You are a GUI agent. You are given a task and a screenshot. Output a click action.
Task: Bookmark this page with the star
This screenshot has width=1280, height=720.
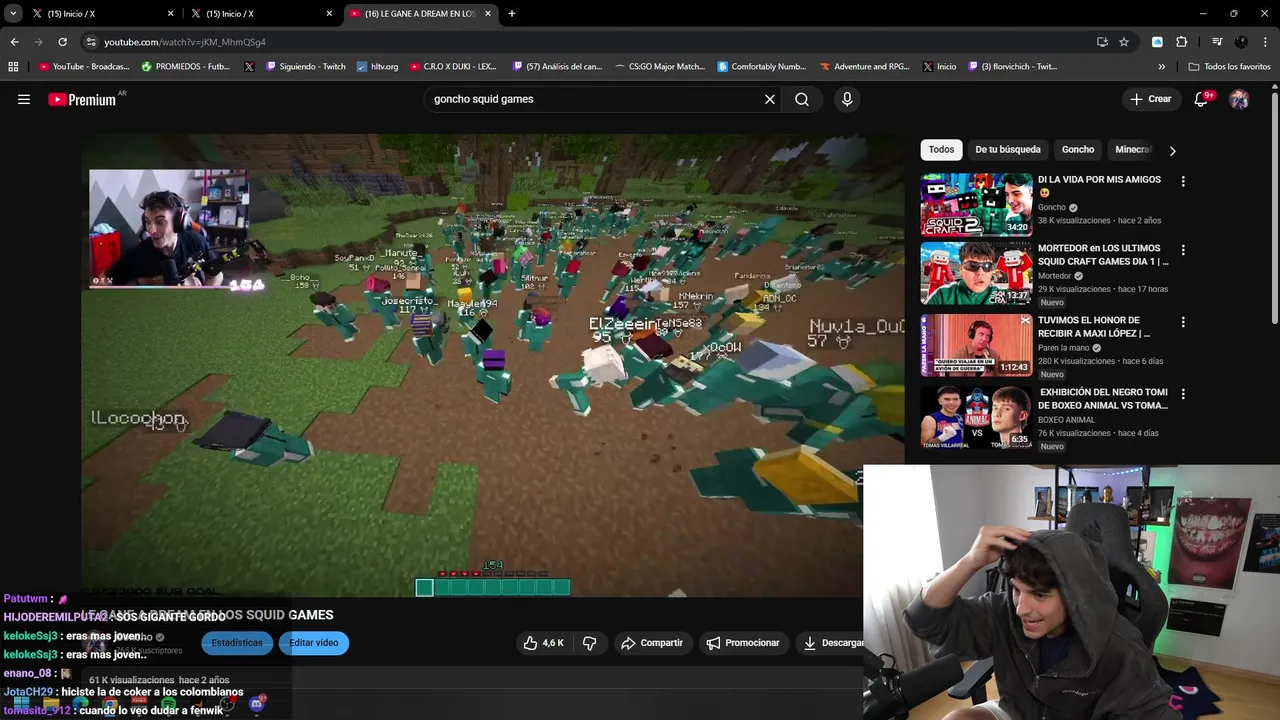[1124, 42]
